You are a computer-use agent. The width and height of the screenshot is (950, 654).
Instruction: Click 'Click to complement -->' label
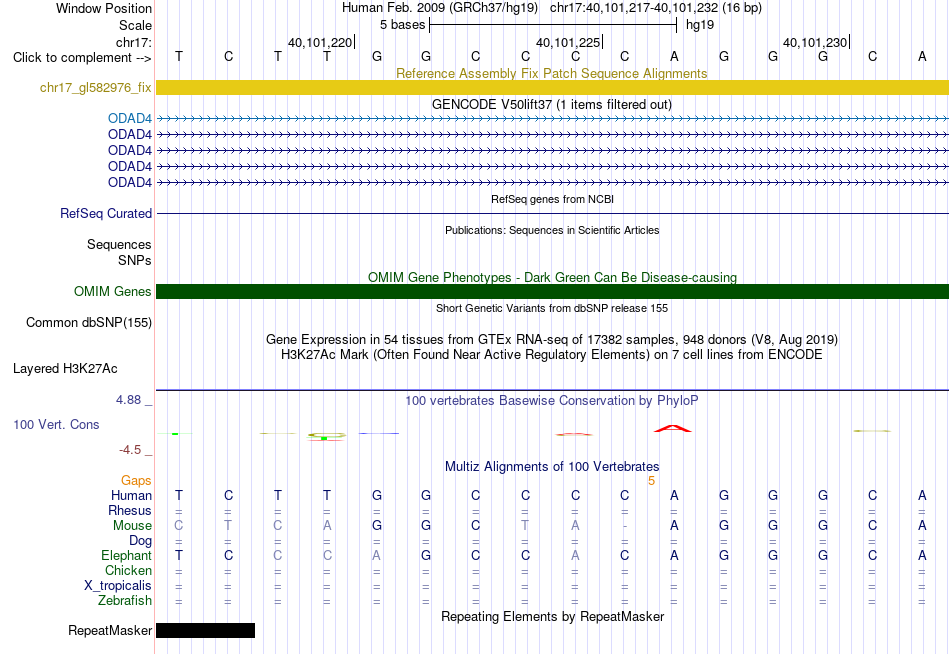point(82,58)
